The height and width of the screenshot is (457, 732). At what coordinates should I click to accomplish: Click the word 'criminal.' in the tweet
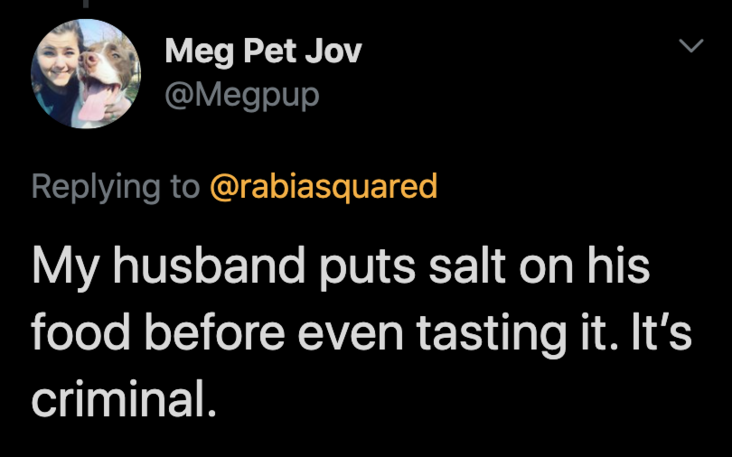[x=123, y=399]
